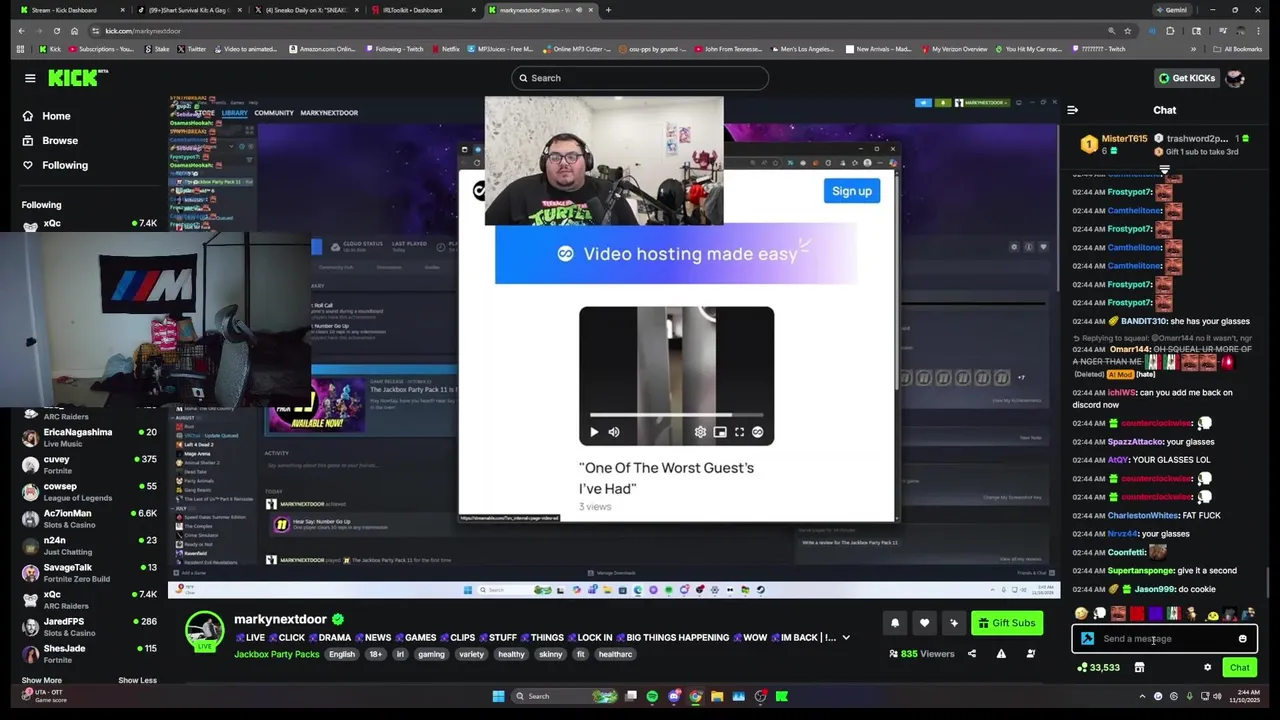Bookmark this page with star icon
The width and height of the screenshot is (1280, 720).
(1127, 31)
